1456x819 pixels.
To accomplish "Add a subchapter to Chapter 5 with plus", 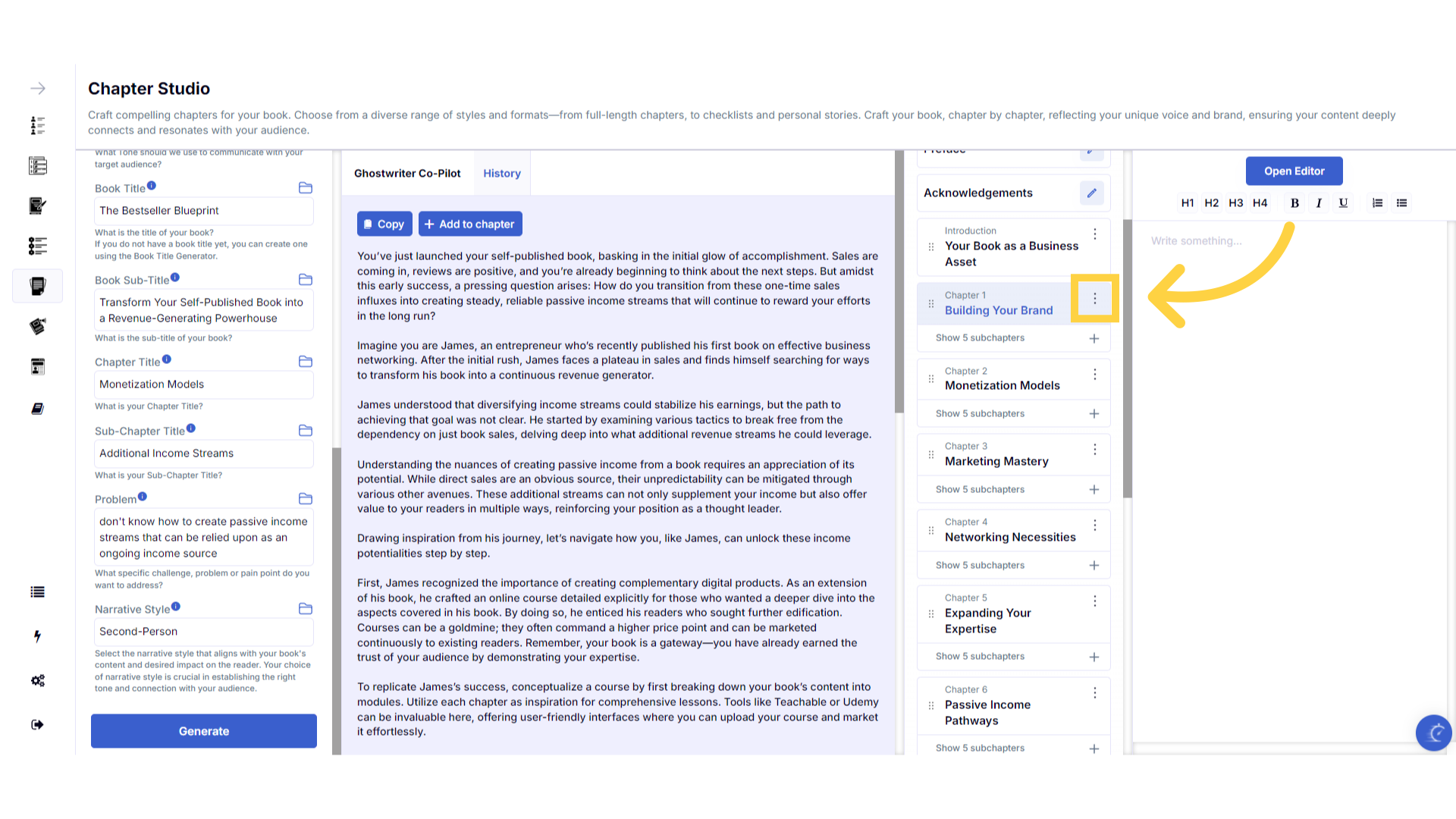I will pos(1094,657).
